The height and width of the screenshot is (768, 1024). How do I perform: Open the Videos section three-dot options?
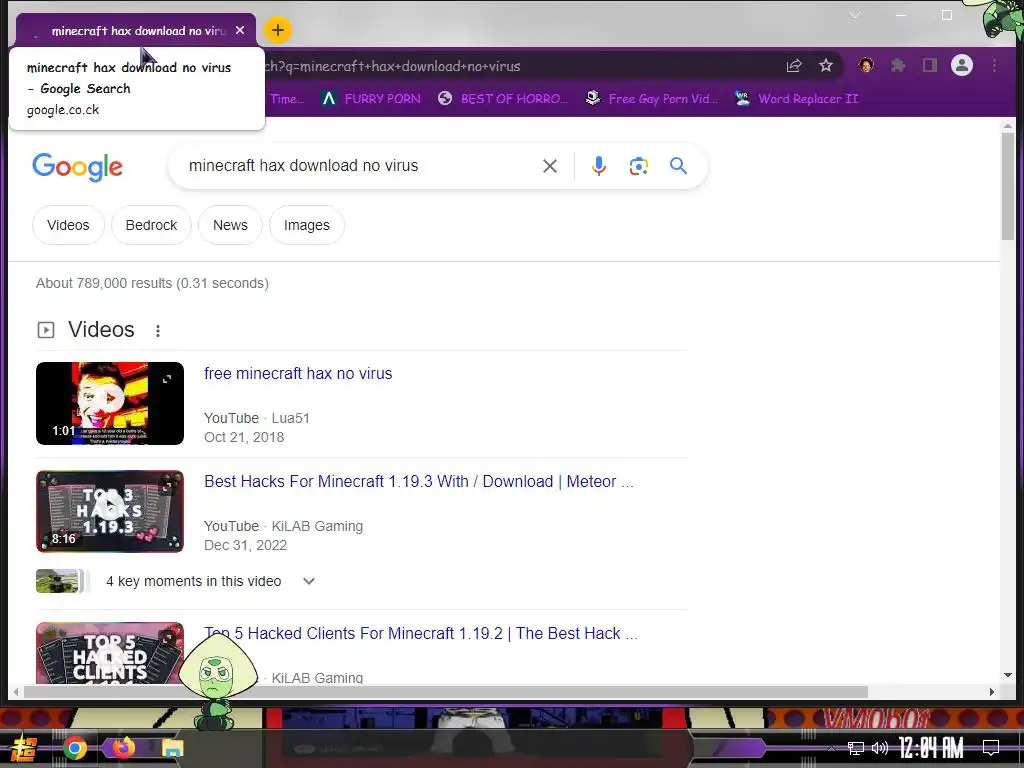(157, 331)
